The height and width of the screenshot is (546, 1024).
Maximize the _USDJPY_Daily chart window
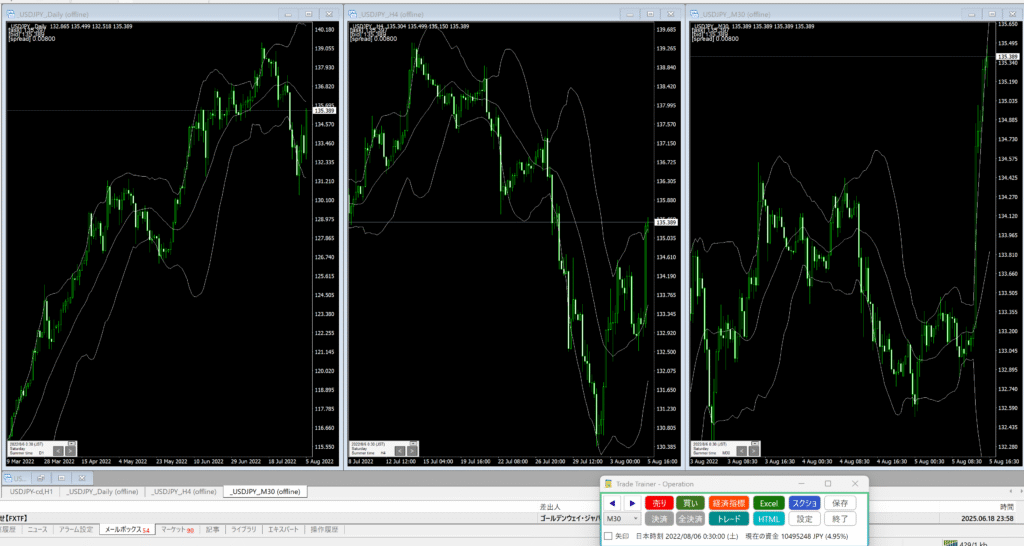coord(308,14)
